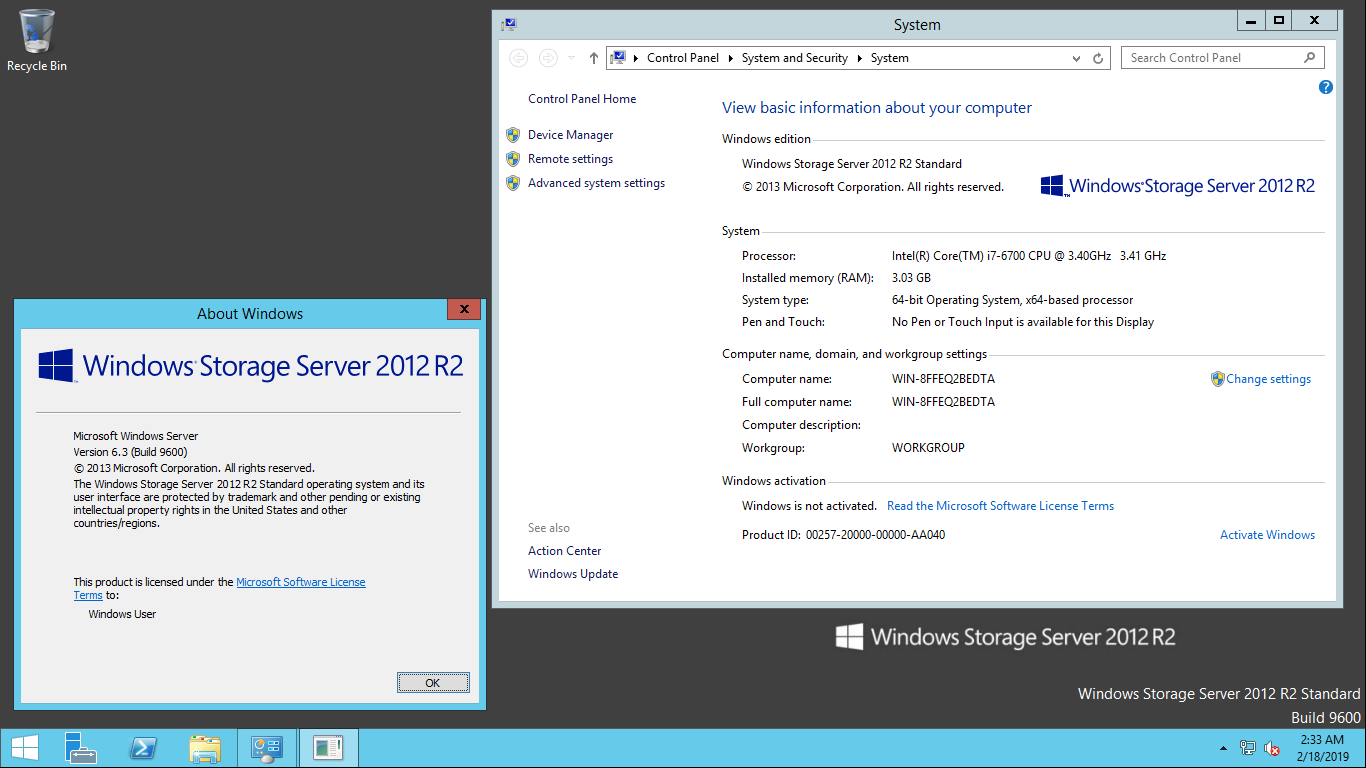Go up to System and Security
The height and width of the screenshot is (768, 1366).
pos(593,58)
